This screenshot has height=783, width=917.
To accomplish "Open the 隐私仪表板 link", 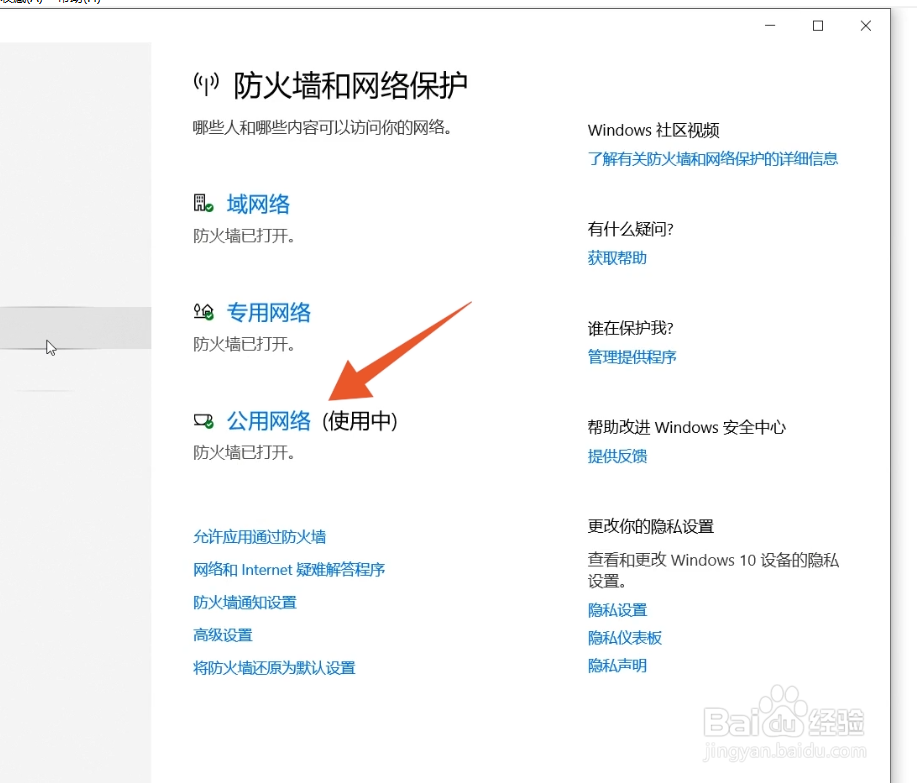I will point(625,637).
